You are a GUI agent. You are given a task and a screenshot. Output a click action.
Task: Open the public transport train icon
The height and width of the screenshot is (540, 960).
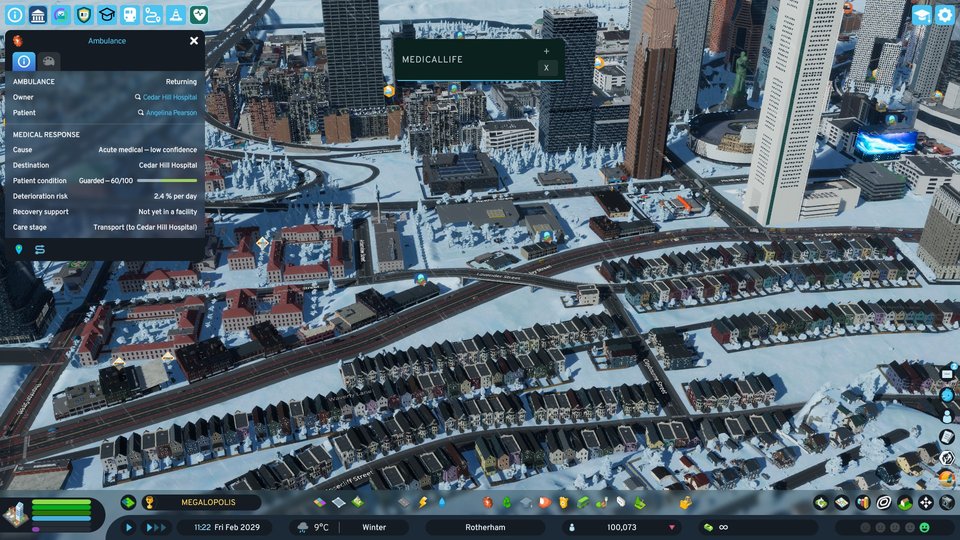(x=130, y=14)
